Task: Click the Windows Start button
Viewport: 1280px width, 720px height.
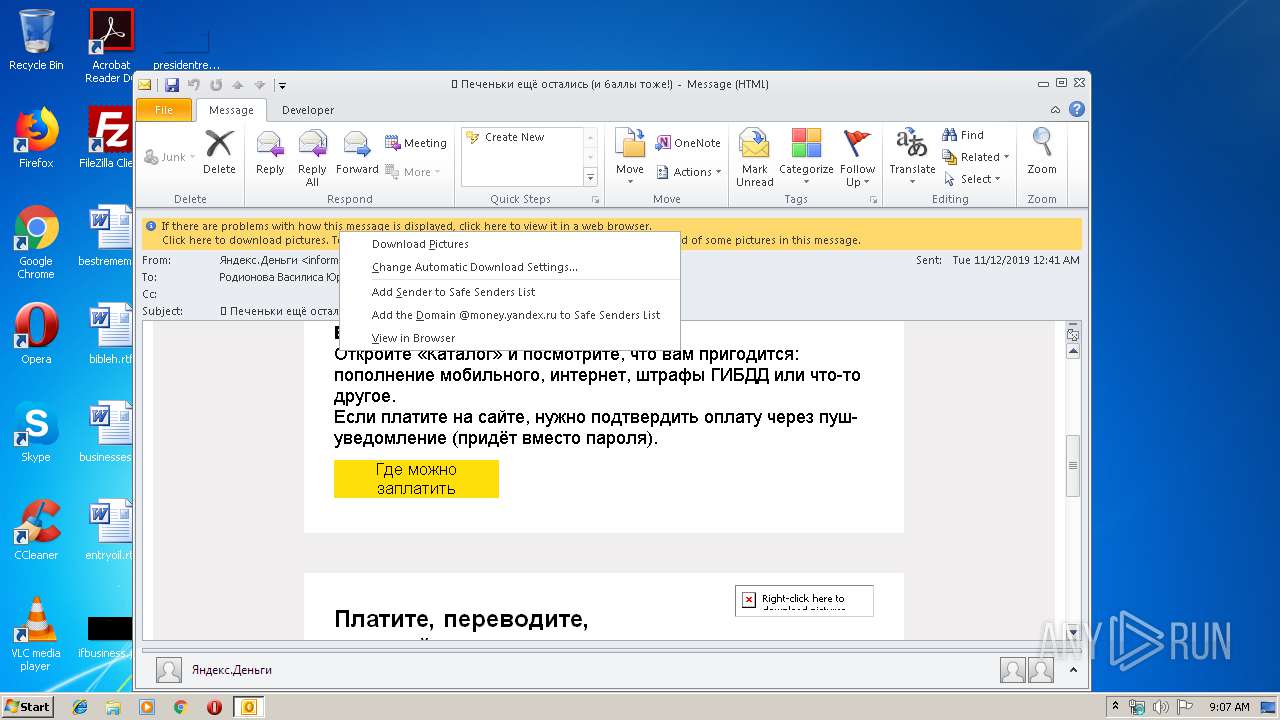Action: 28,706
